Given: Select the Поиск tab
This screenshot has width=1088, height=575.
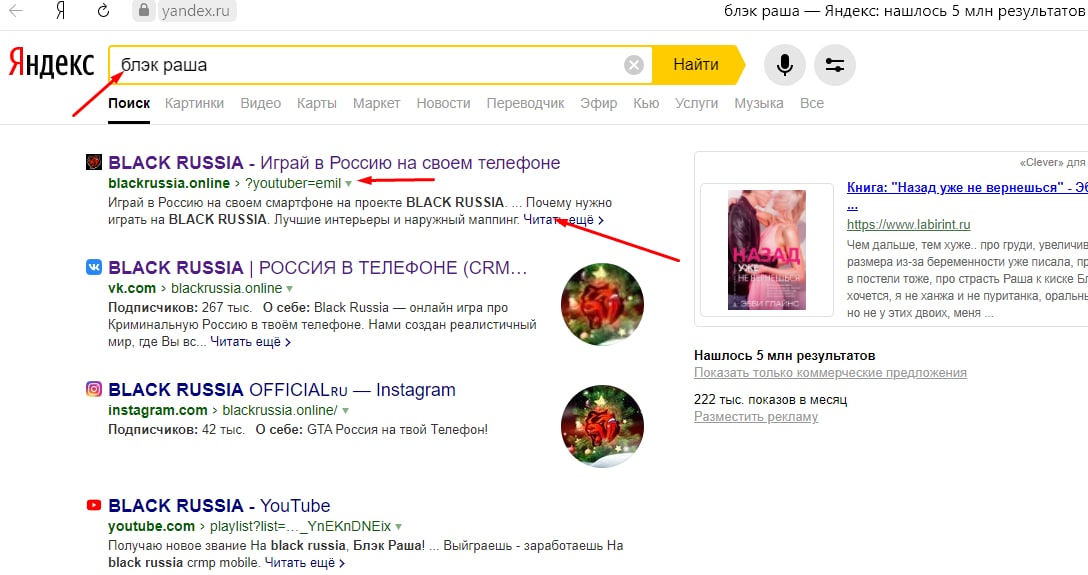Looking at the screenshot, I should pyautogui.click(x=129, y=103).
